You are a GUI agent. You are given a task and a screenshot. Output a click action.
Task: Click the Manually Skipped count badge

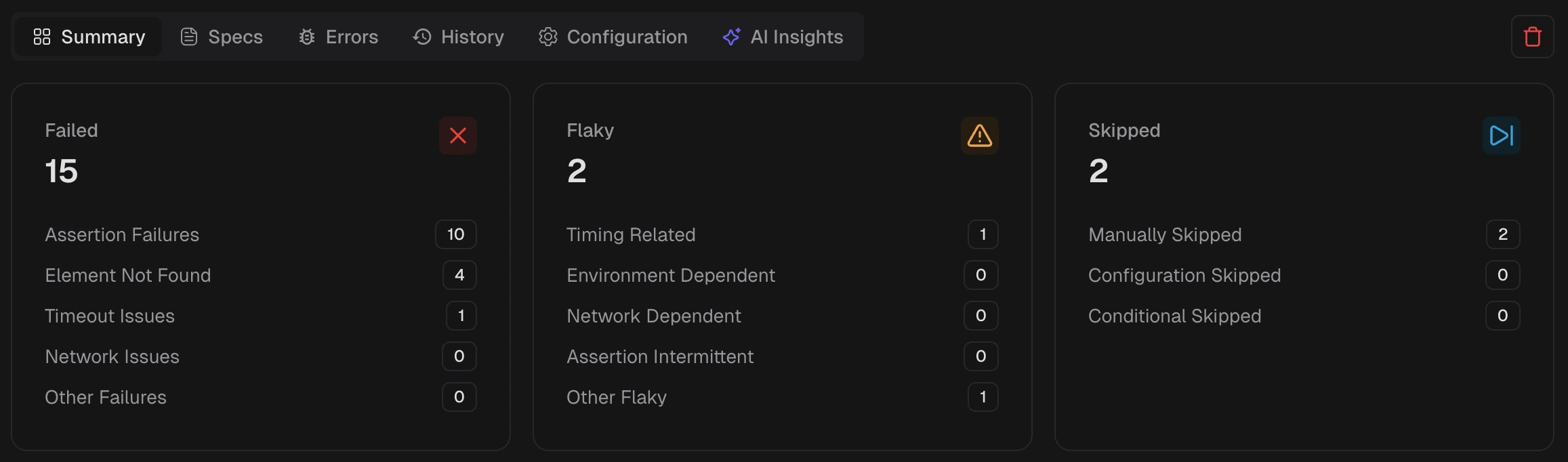1503,234
